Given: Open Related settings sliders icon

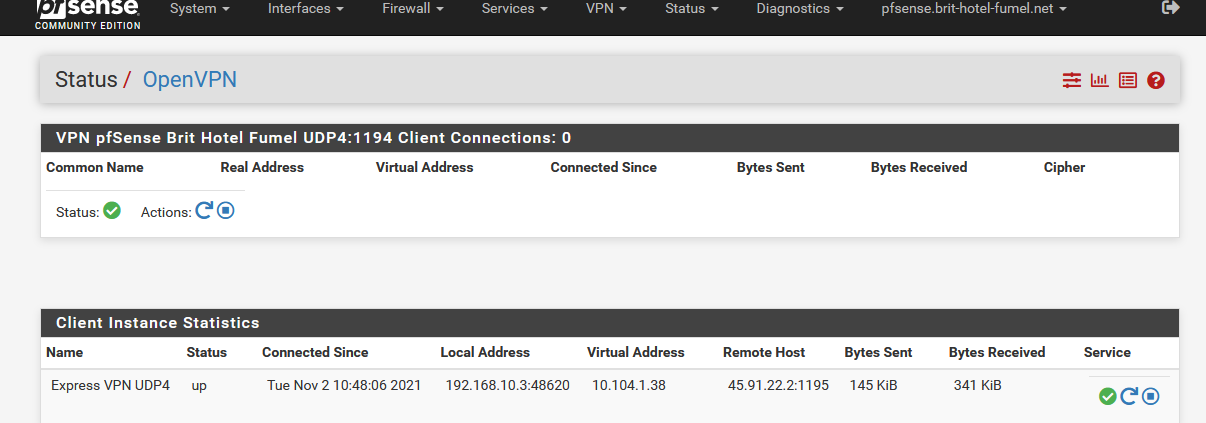Looking at the screenshot, I should click(x=1072, y=80).
